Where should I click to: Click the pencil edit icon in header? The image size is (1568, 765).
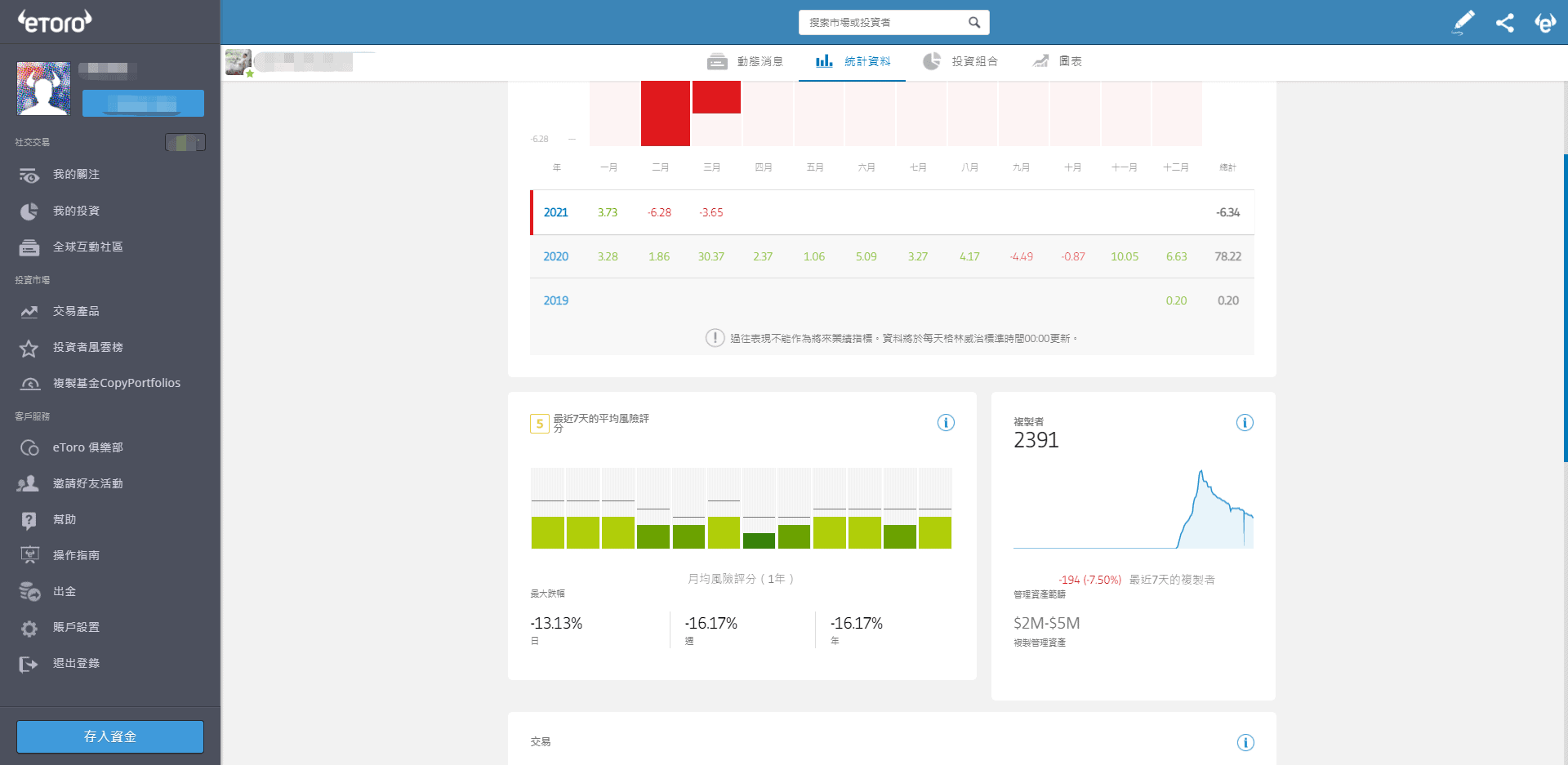click(1463, 22)
